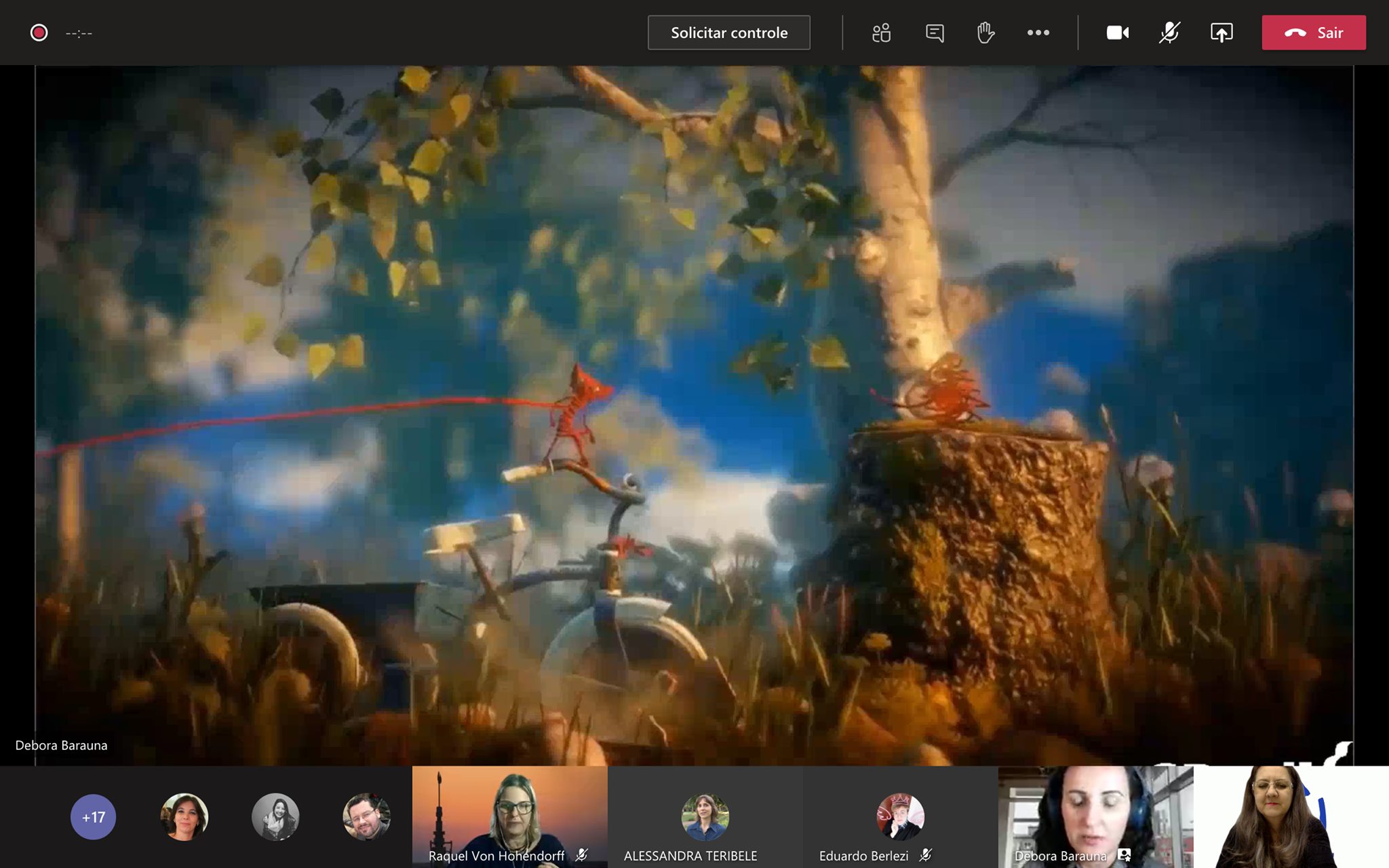The height and width of the screenshot is (868, 1389).
Task: Leave meeting with Sair button
Action: [x=1314, y=33]
